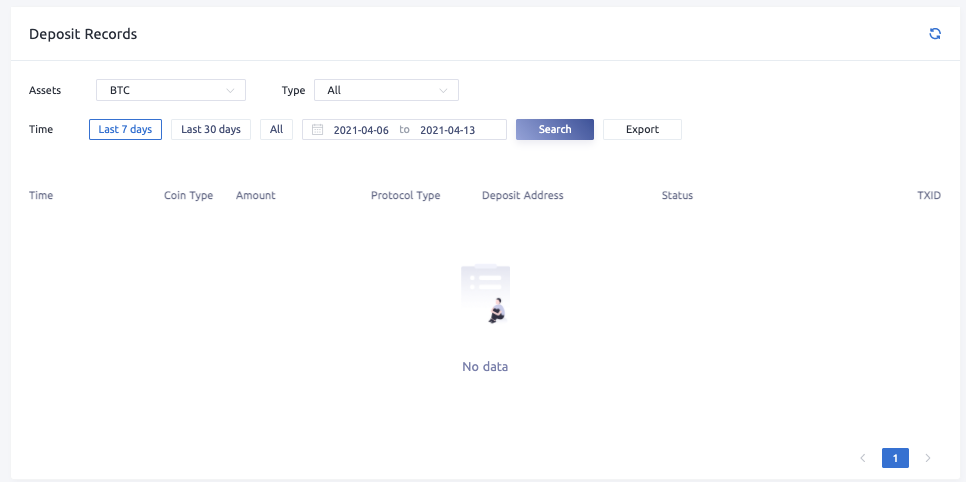Select the Last 30 days filter
Screen dimensions: 966x482
(211, 130)
